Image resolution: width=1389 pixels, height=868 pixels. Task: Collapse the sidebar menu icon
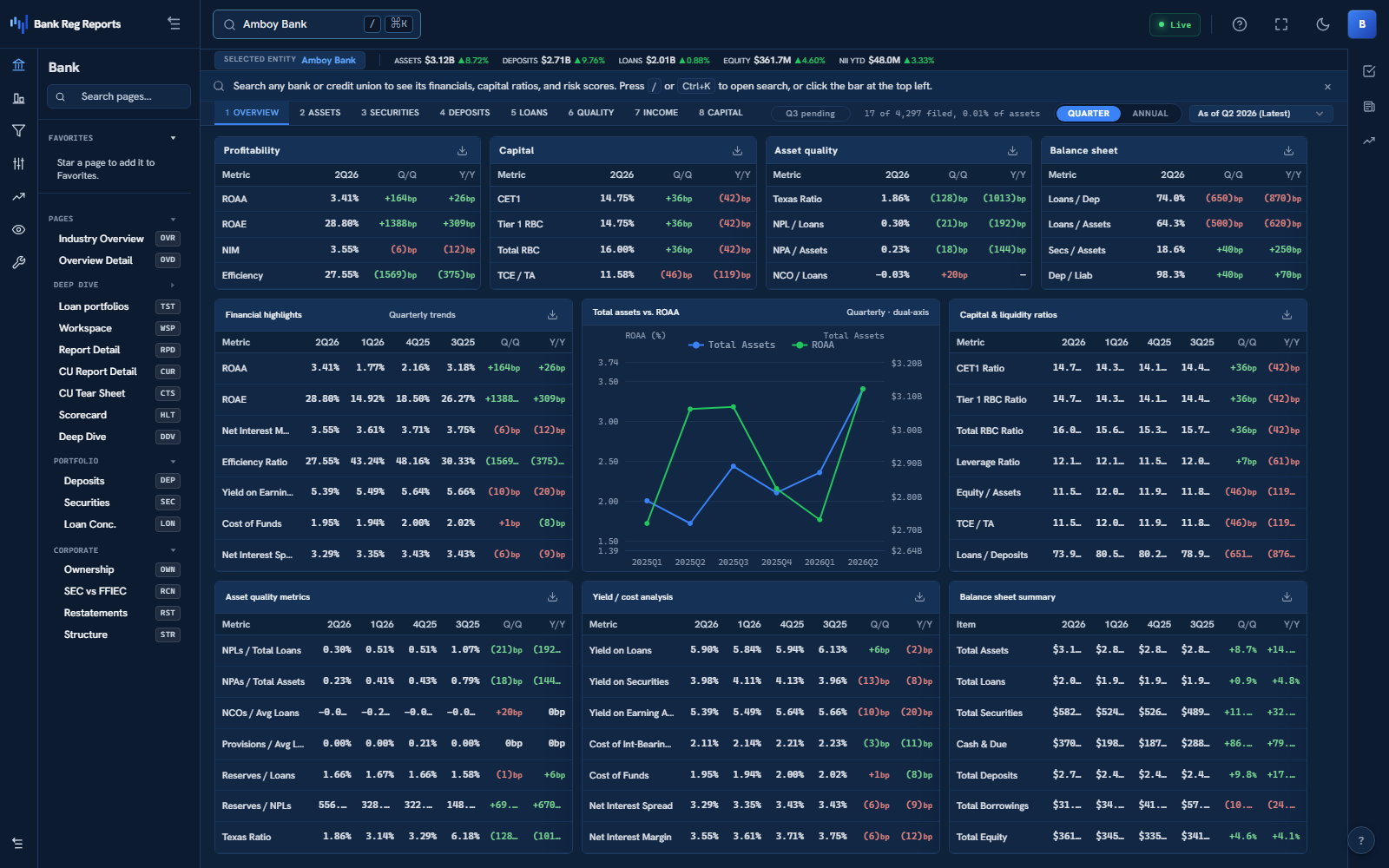174,24
